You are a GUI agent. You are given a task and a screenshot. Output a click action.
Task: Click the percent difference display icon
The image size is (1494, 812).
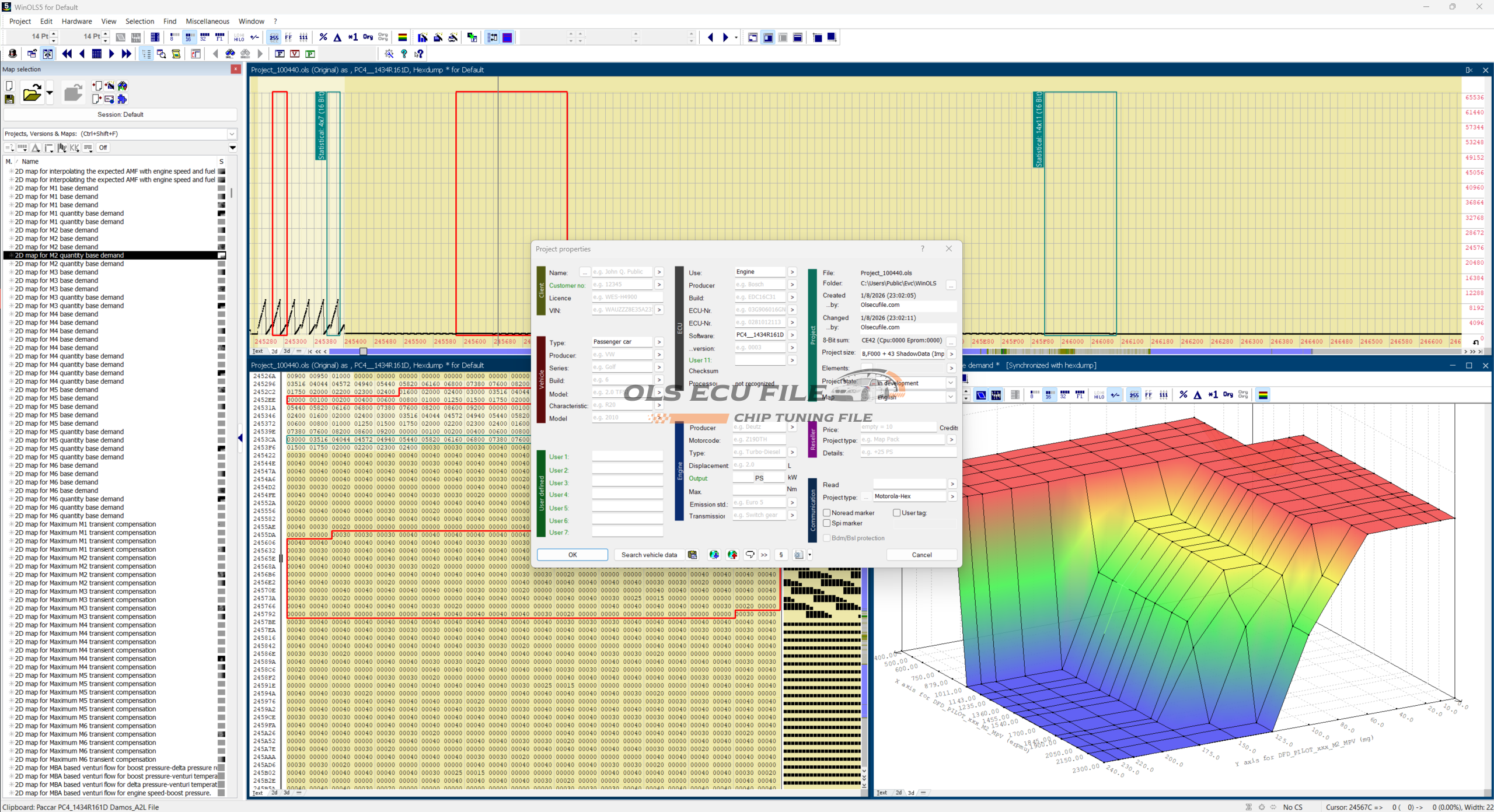coord(323,37)
